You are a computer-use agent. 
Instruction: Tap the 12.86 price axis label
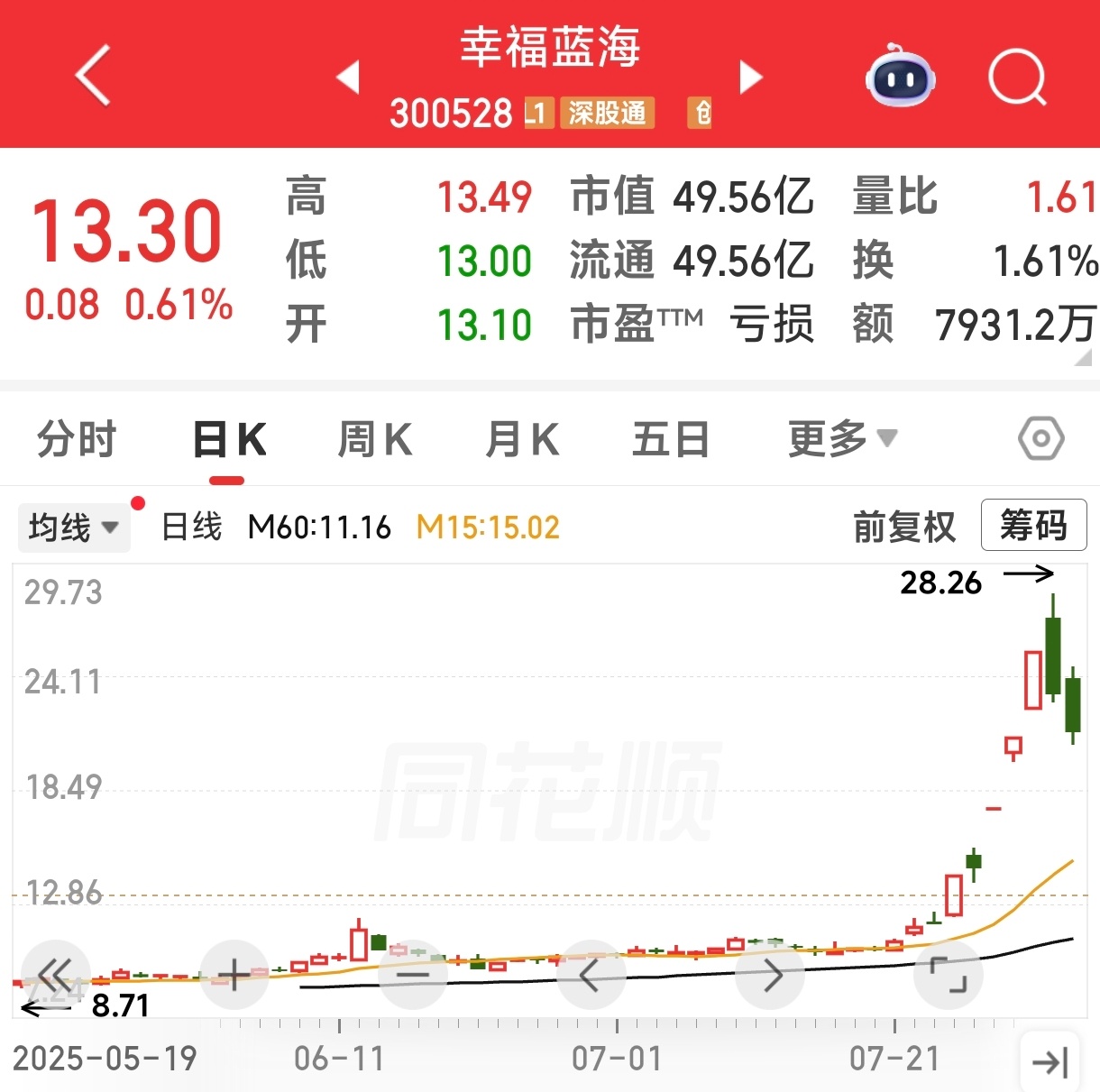(63, 893)
